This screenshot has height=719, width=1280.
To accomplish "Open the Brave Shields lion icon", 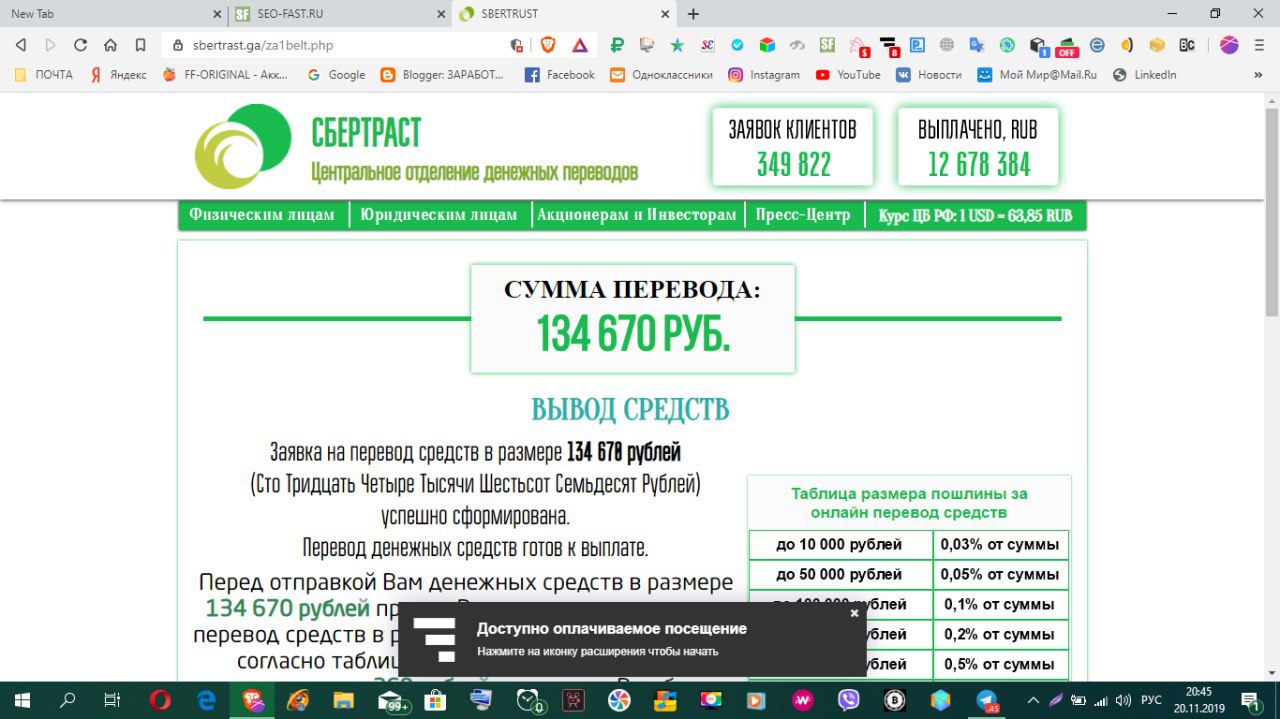I will (x=548, y=45).
